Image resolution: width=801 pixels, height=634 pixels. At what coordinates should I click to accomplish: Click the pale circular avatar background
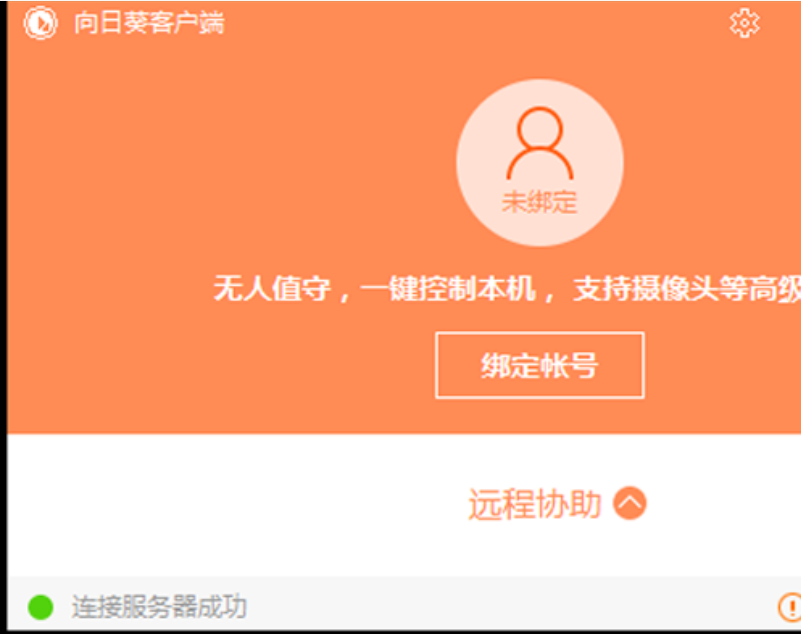(539, 162)
